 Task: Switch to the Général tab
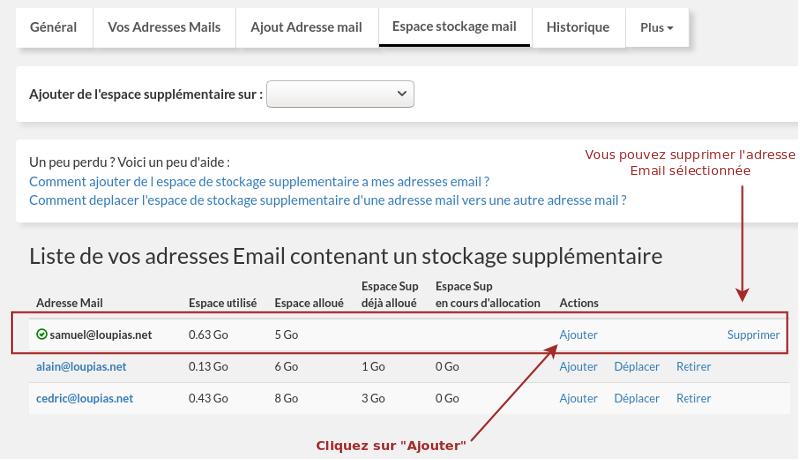[54, 28]
